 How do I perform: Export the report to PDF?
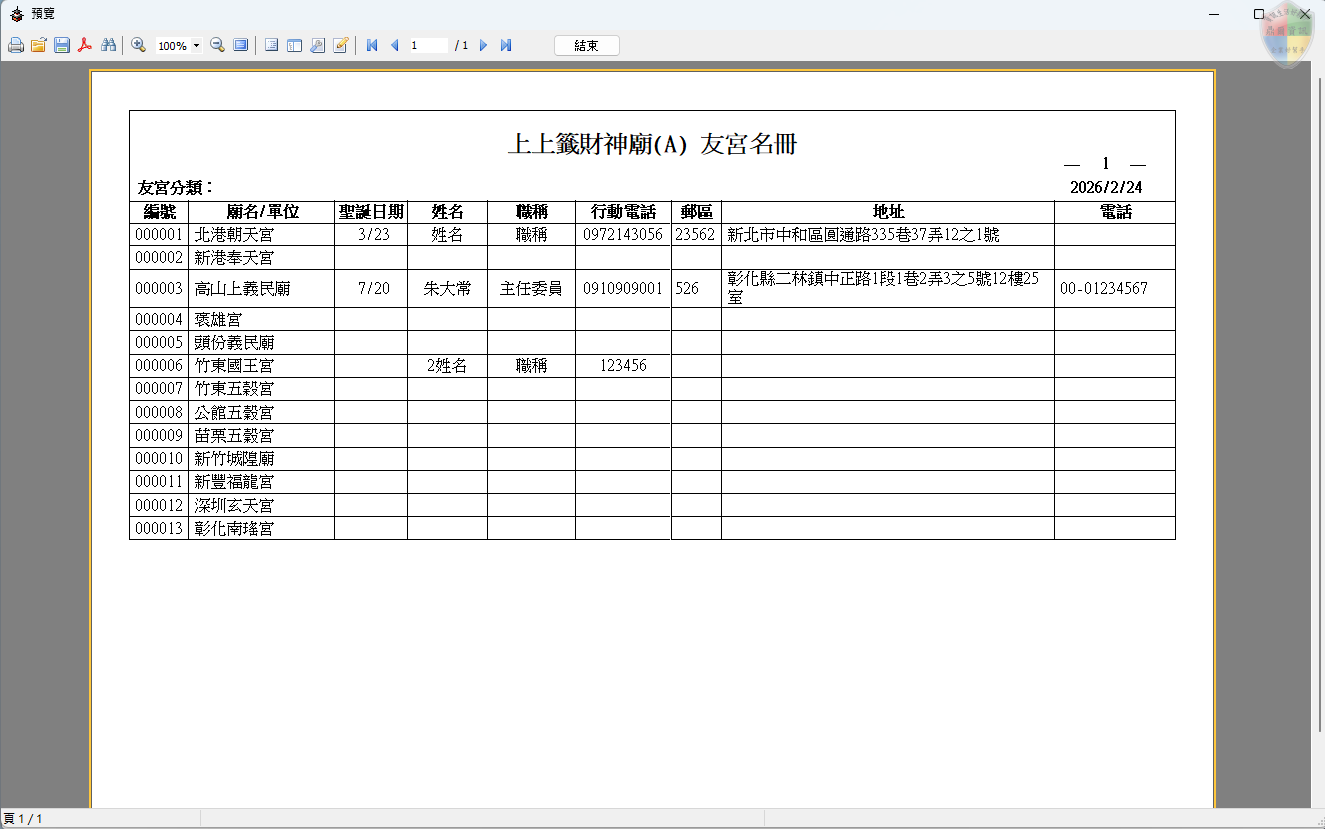[x=85, y=46]
